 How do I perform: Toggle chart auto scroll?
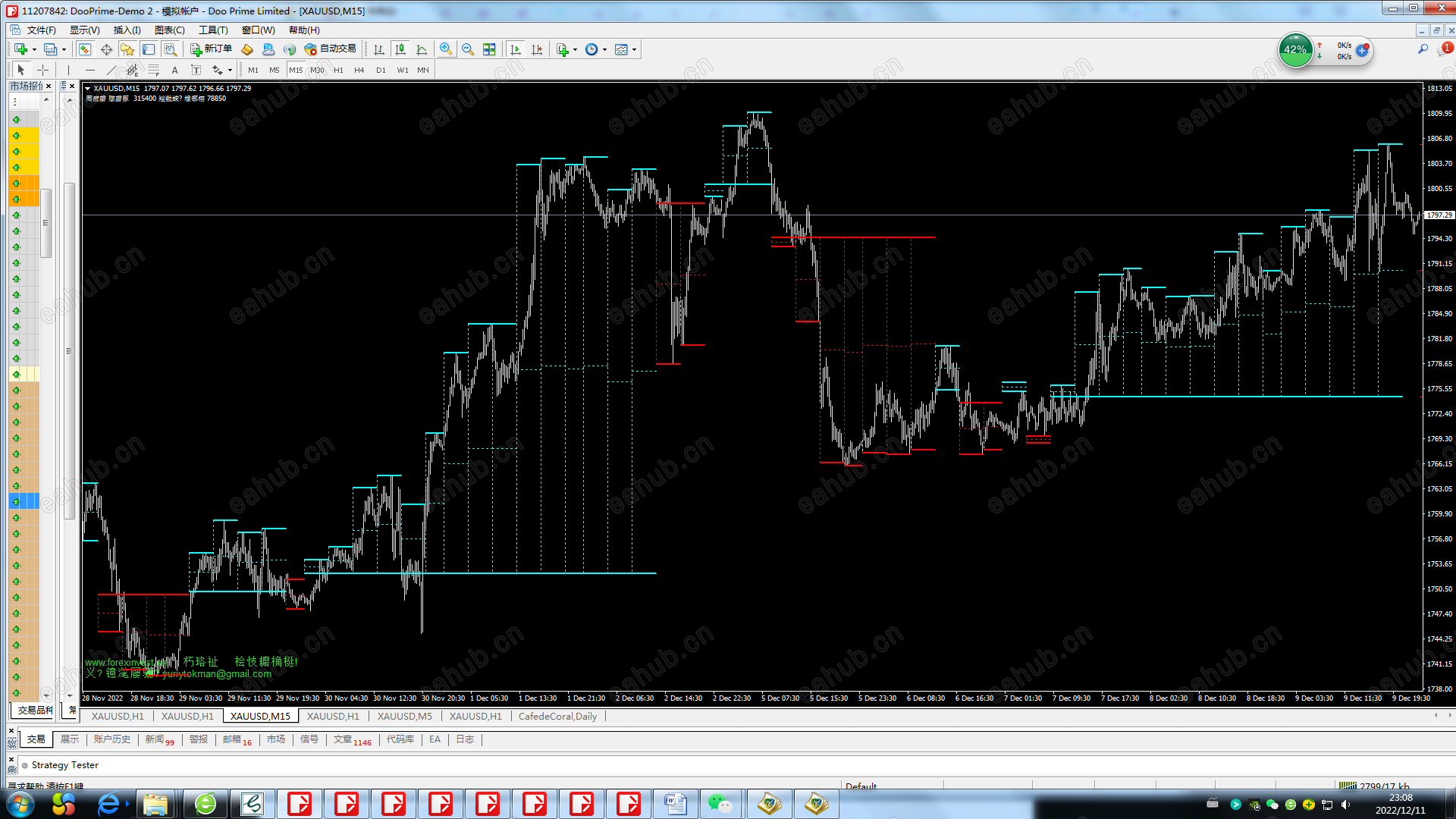pyautogui.click(x=516, y=49)
